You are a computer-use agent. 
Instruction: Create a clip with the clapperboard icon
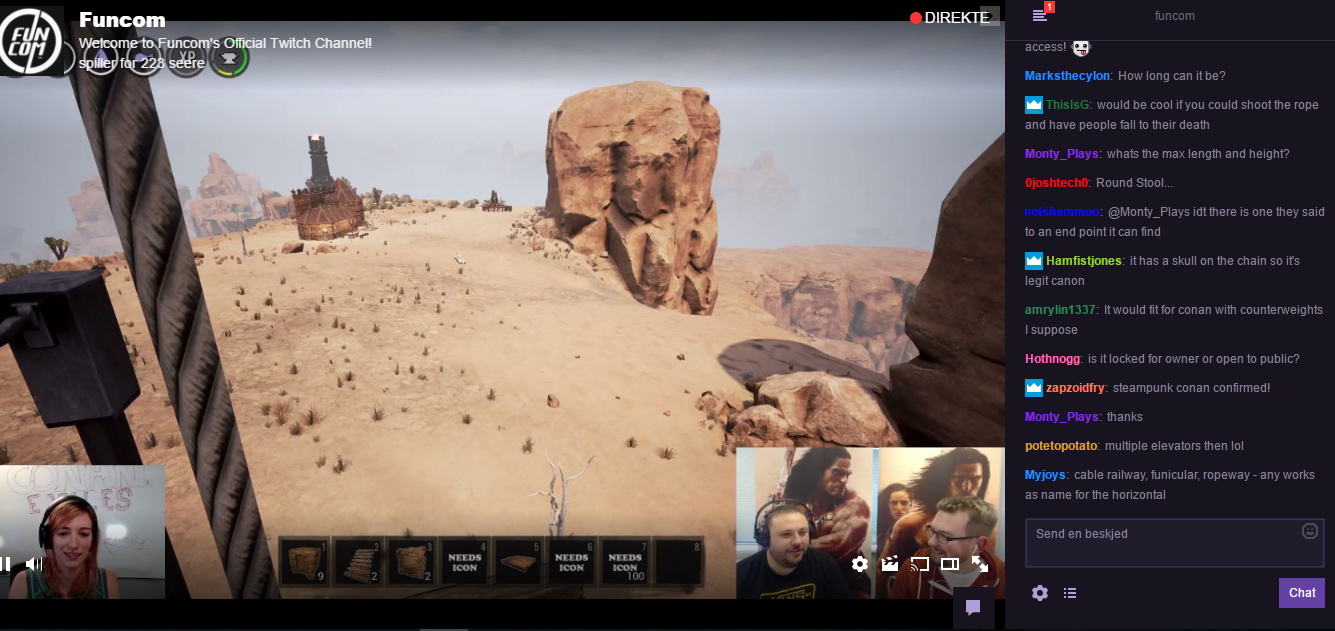pyautogui.click(x=890, y=564)
